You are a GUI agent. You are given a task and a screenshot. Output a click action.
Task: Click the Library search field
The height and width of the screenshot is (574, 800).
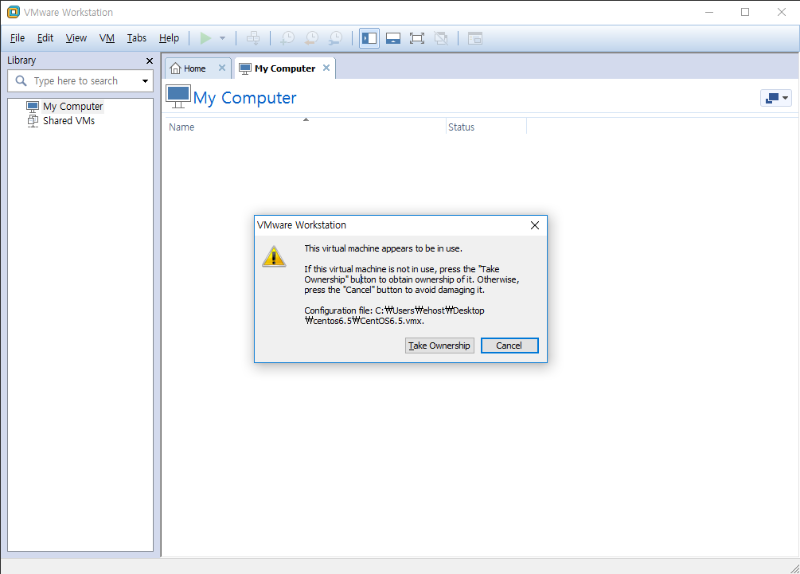point(79,81)
